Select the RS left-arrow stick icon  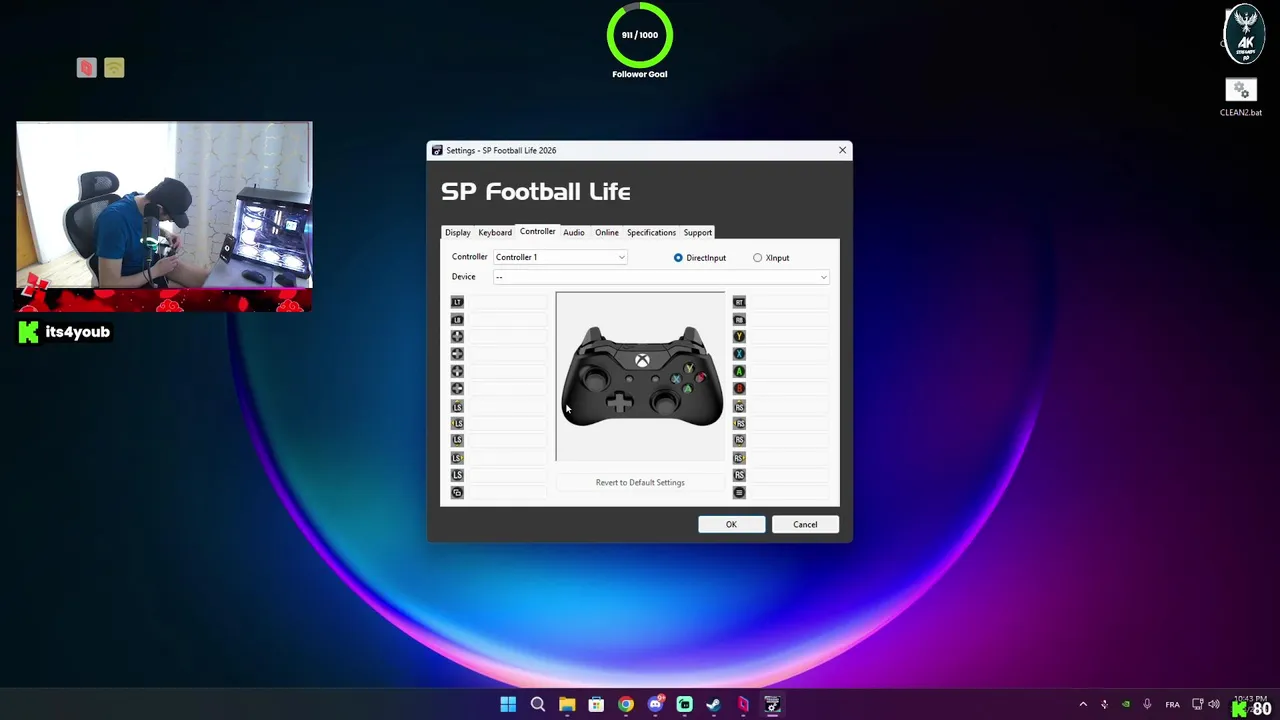pyautogui.click(x=739, y=423)
